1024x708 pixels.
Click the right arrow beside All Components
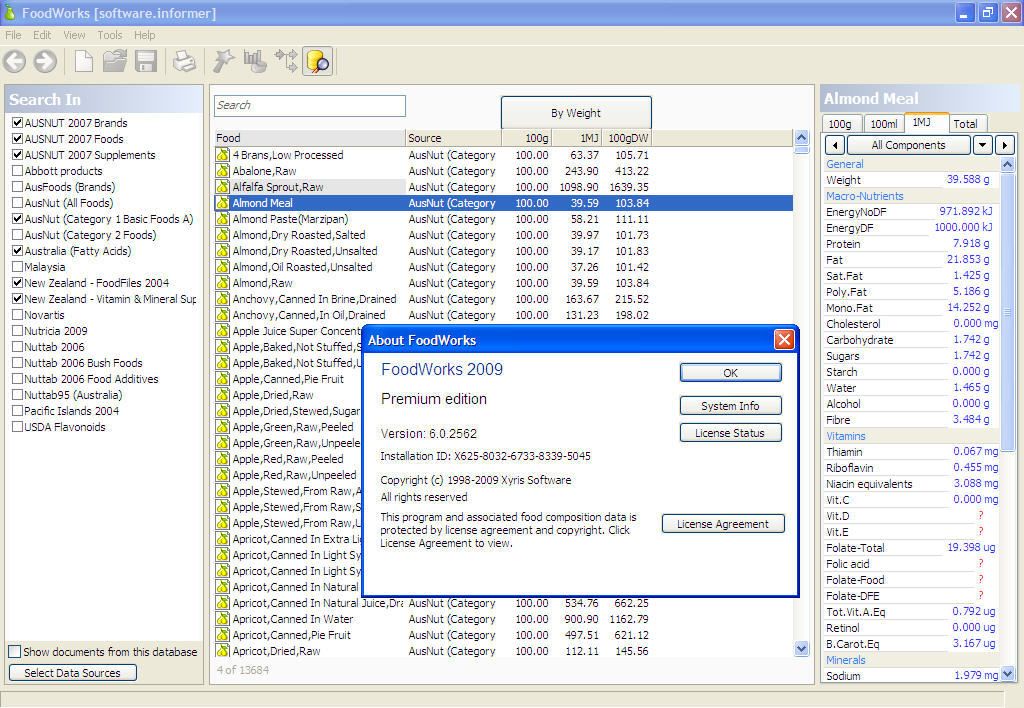[1005, 145]
